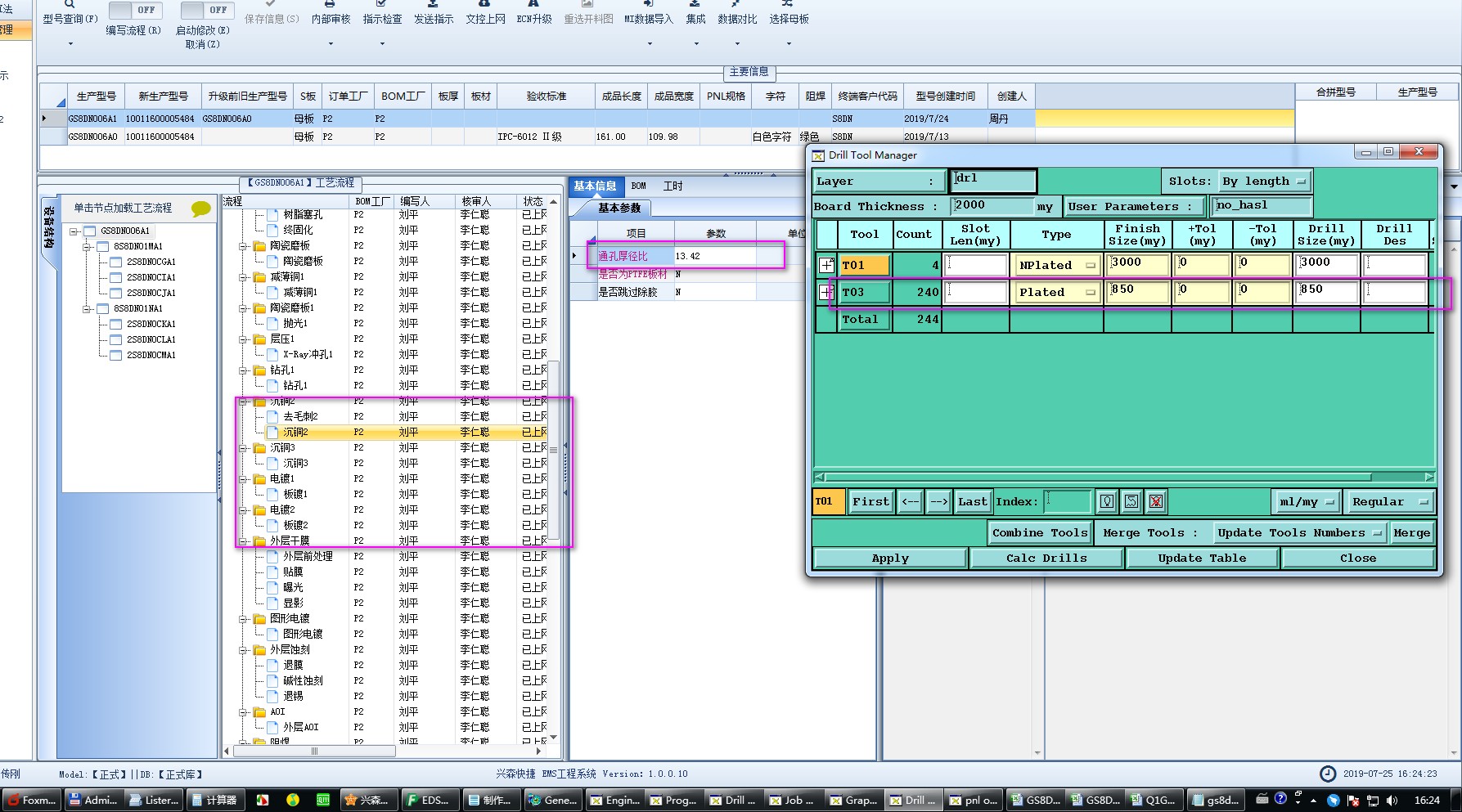The height and width of the screenshot is (812, 1462).
Task: Click the Board Thickness 2000 field
Action: [x=993, y=205]
